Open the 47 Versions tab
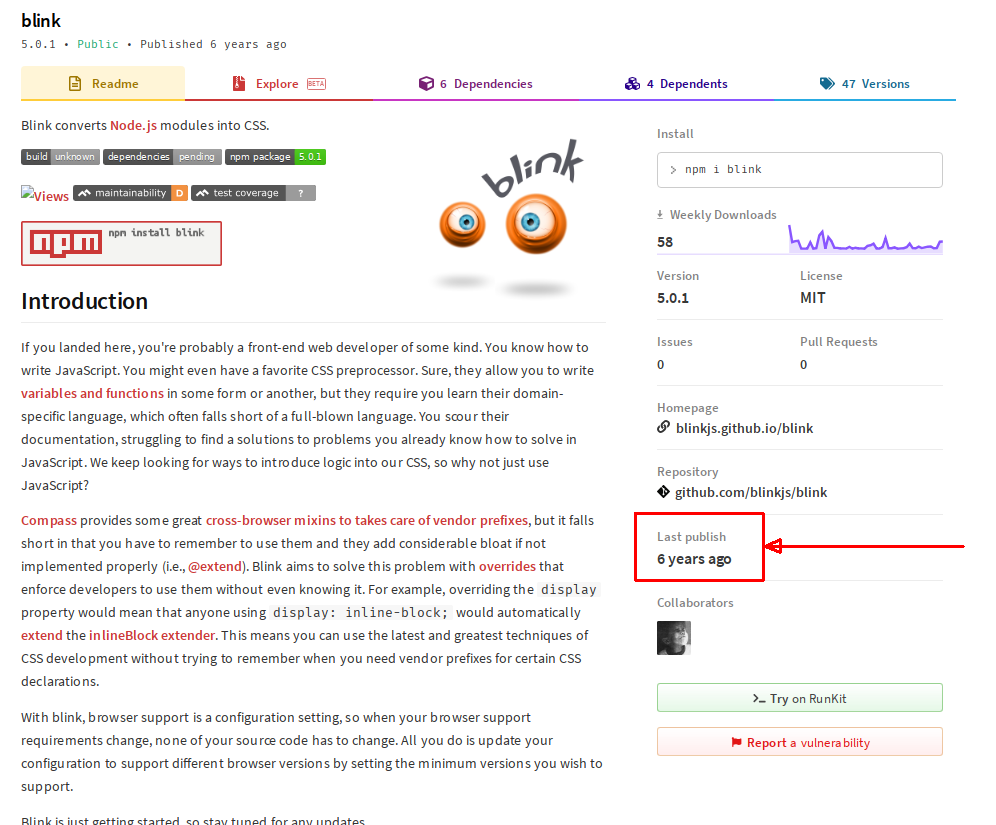This screenshot has width=996, height=825. 865,83
